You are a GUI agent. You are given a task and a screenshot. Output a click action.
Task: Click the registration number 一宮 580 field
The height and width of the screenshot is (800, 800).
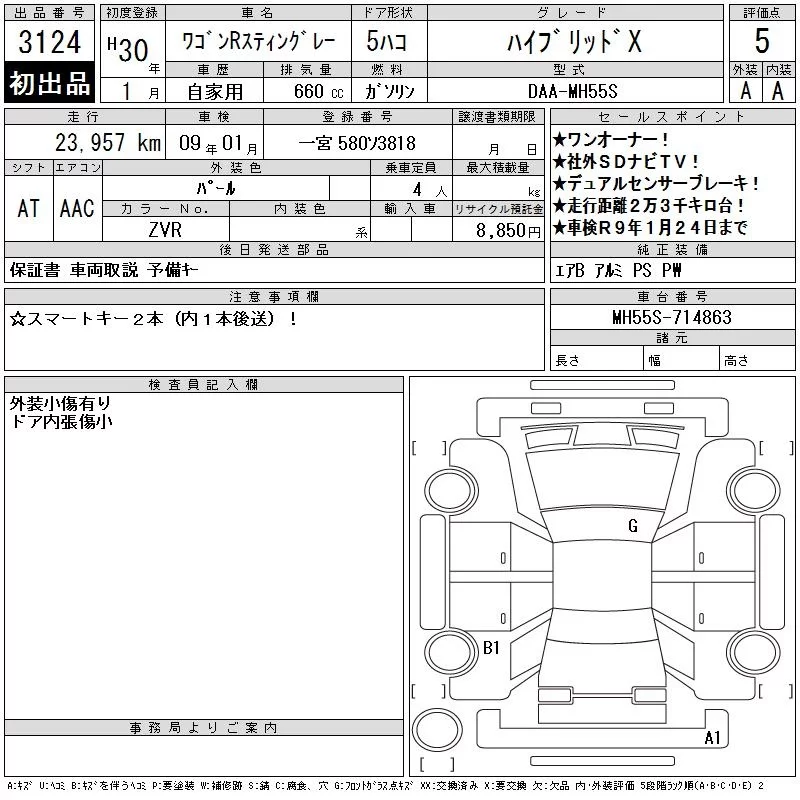(358, 143)
